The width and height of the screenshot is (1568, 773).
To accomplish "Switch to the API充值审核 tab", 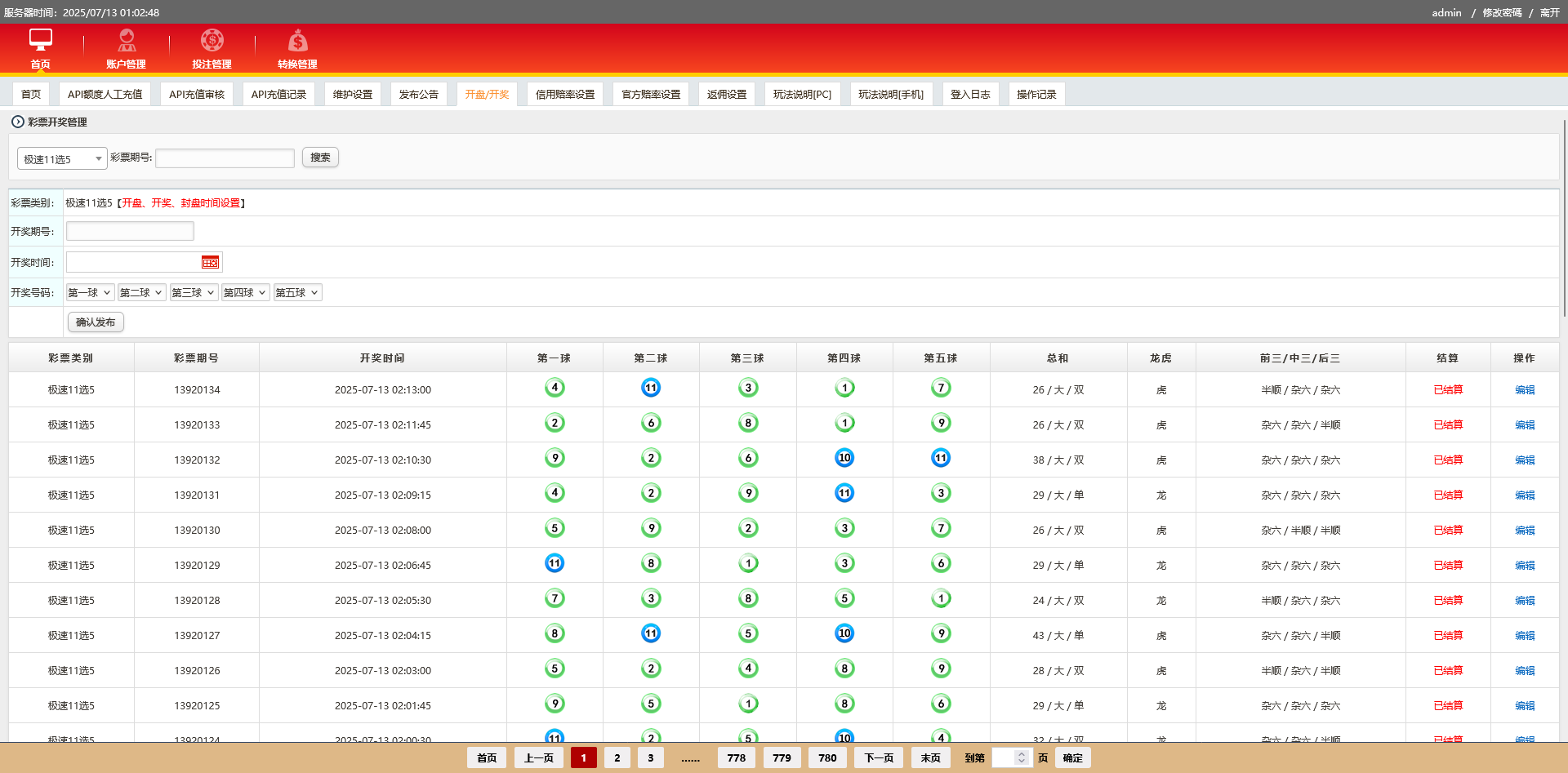I will (x=197, y=94).
